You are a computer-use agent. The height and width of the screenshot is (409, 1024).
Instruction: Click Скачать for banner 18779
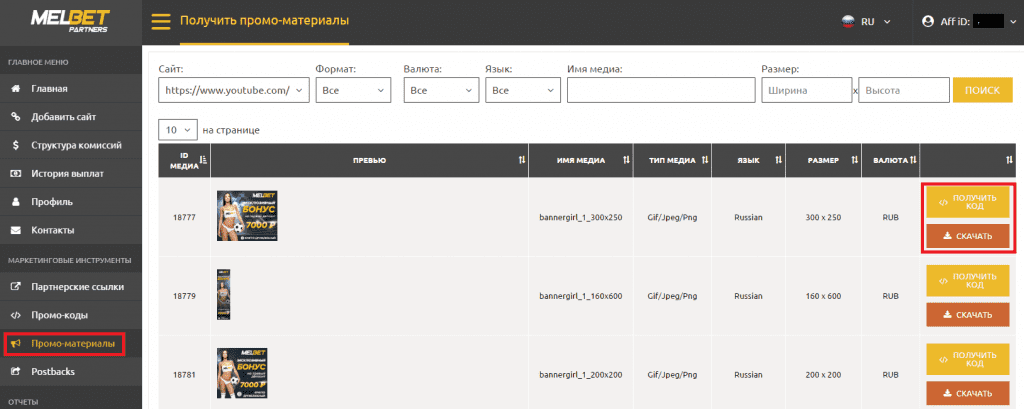(968, 315)
